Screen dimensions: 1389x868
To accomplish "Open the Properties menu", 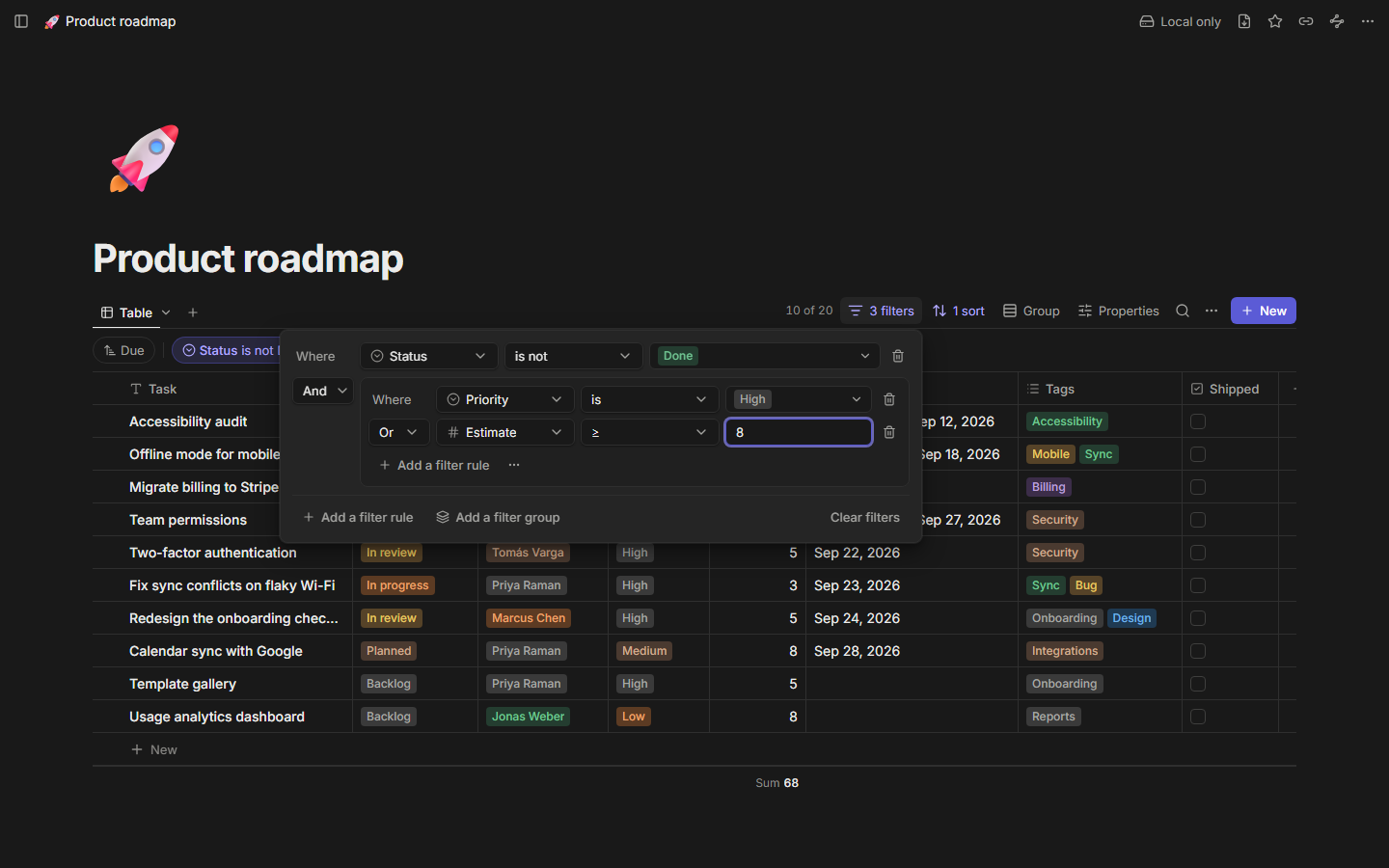I will 1119,311.
